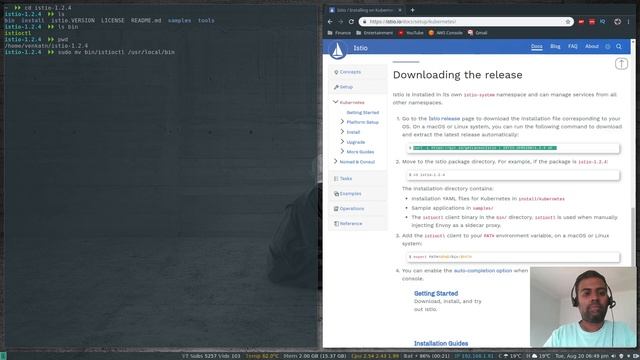Viewport: 640px width, 360px height.
Task: Click the IQ browser extension icon
Action: (602, 22)
